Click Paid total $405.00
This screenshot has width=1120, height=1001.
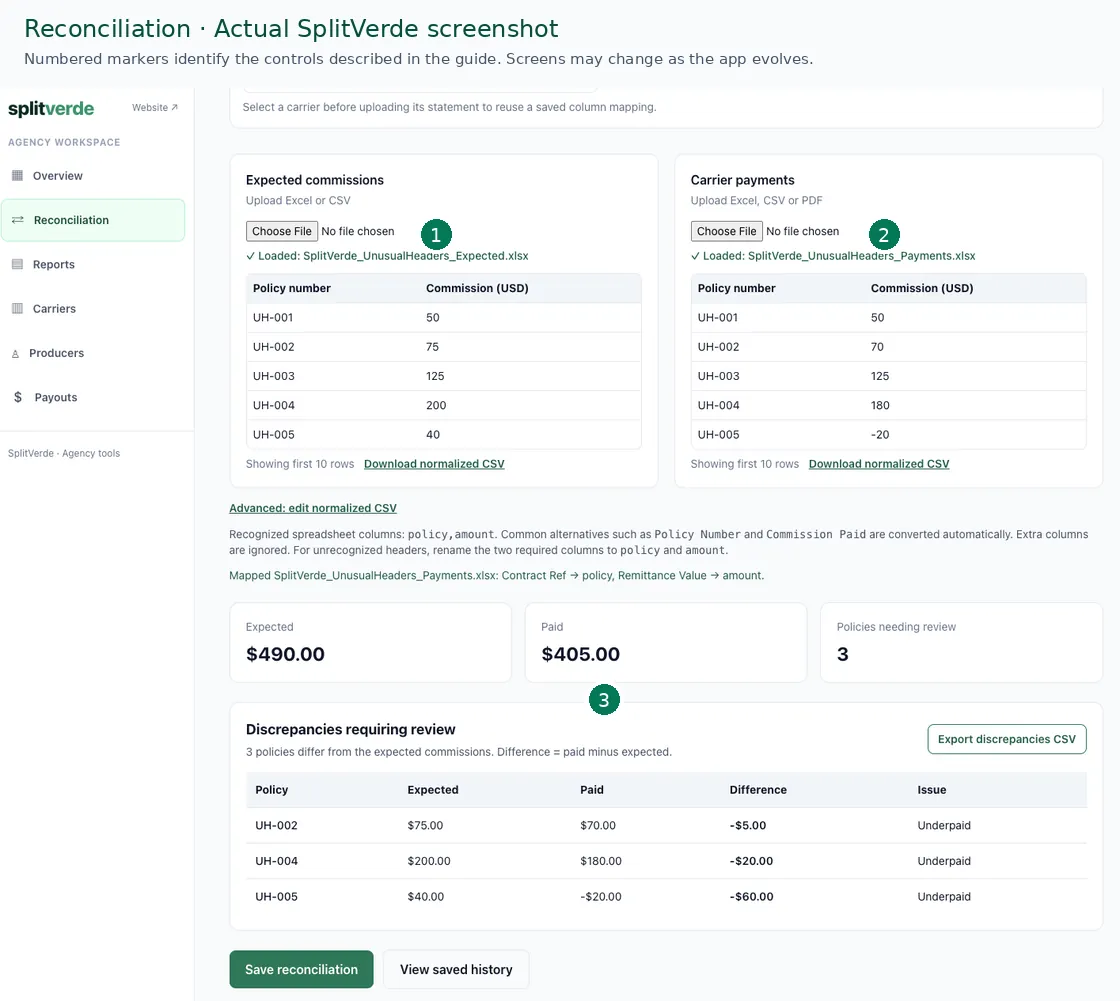point(581,654)
